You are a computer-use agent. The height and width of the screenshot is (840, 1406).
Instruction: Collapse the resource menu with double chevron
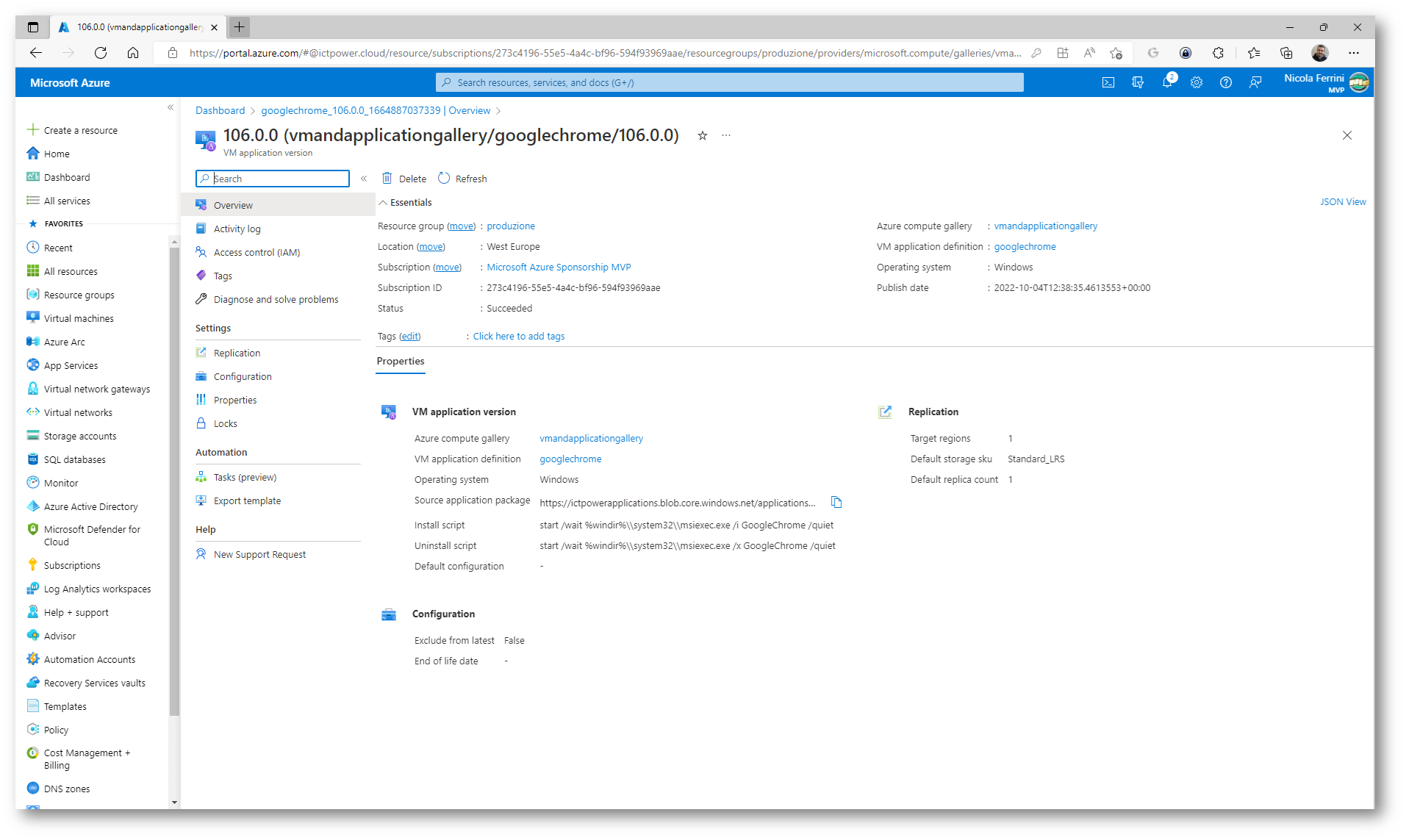[364, 179]
